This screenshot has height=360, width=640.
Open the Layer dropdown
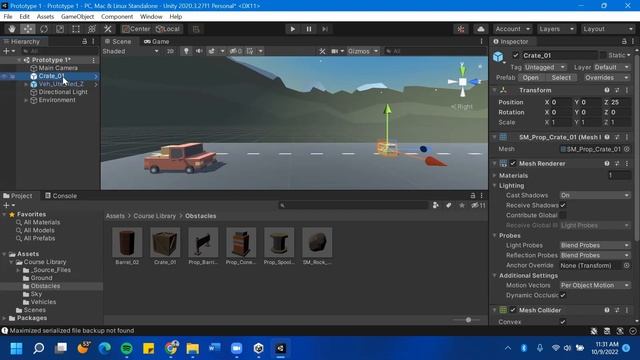[x=611, y=67]
